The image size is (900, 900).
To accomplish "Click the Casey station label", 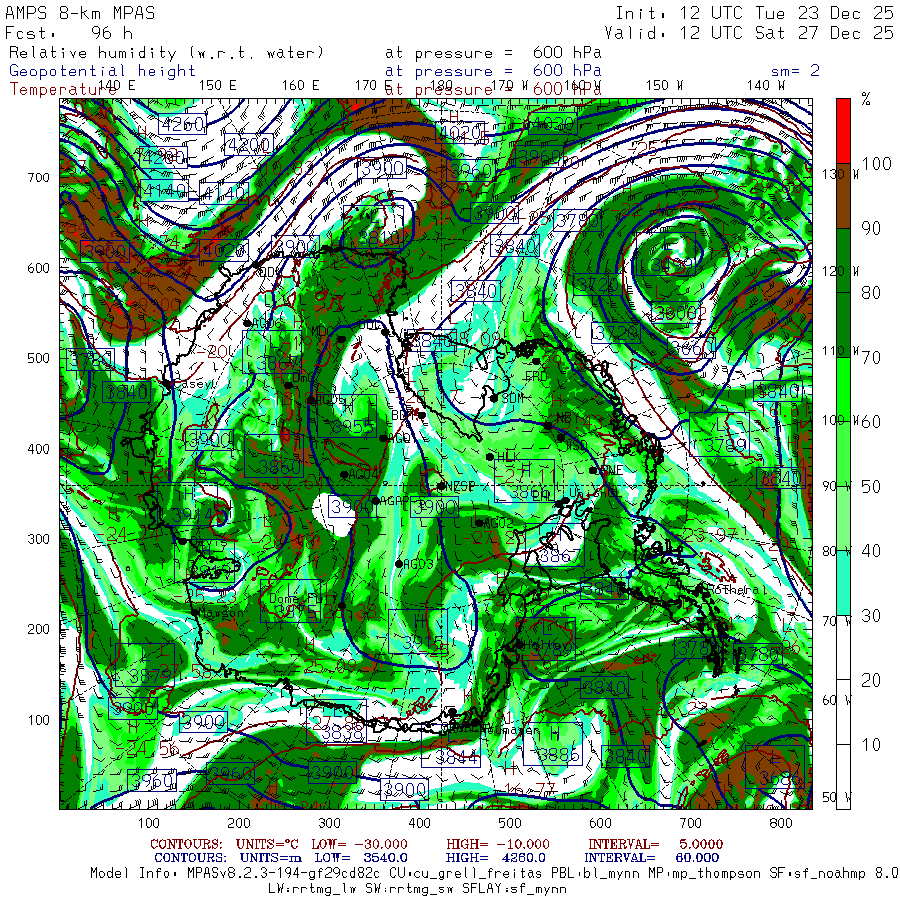I will [195, 383].
